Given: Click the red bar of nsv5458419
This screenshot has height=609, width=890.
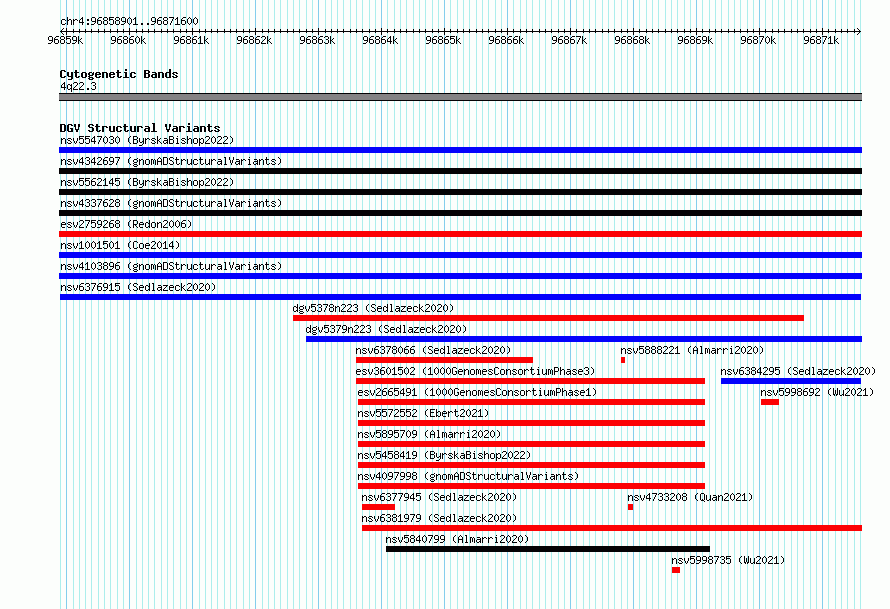Looking at the screenshot, I should 531,465.
